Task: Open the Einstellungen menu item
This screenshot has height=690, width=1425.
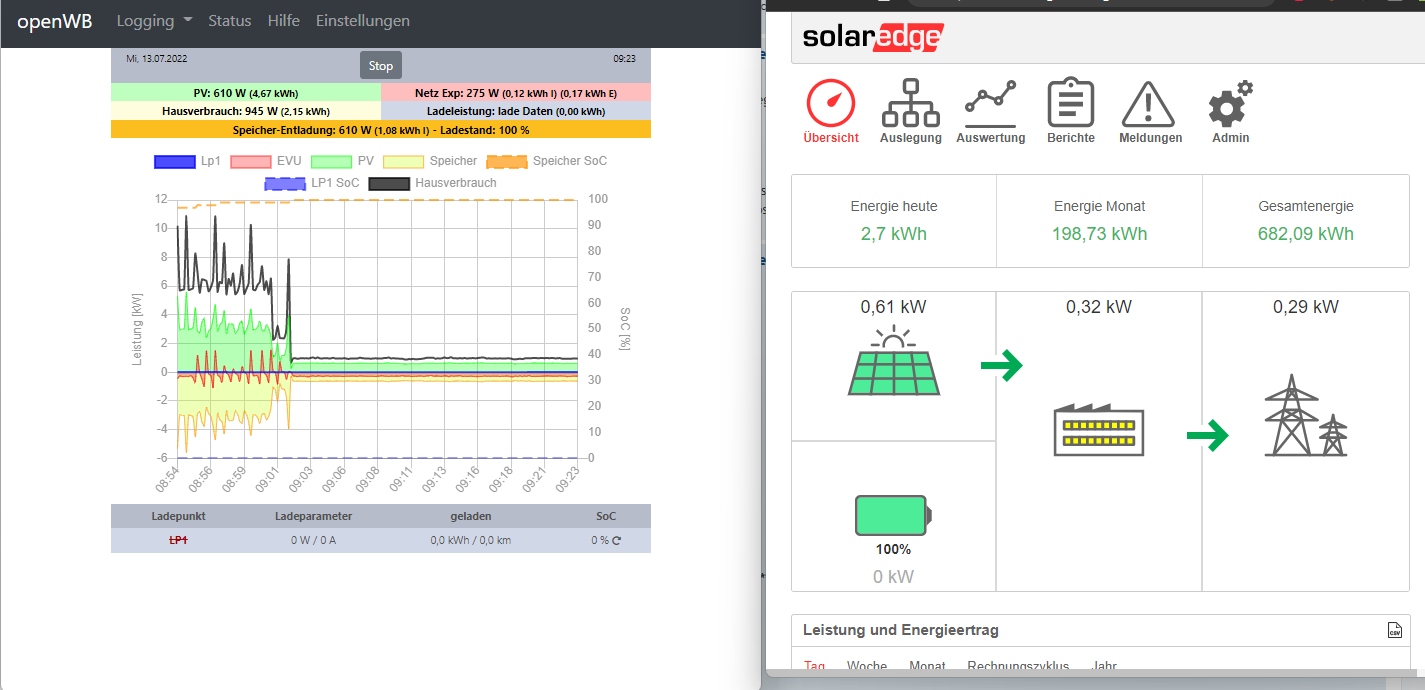Action: (362, 21)
